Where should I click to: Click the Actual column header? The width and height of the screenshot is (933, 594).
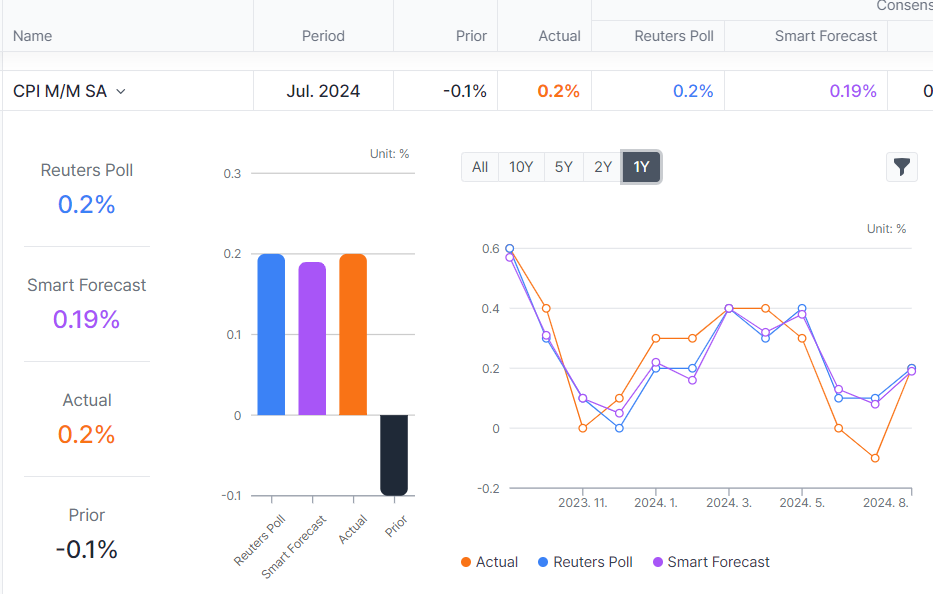point(559,36)
